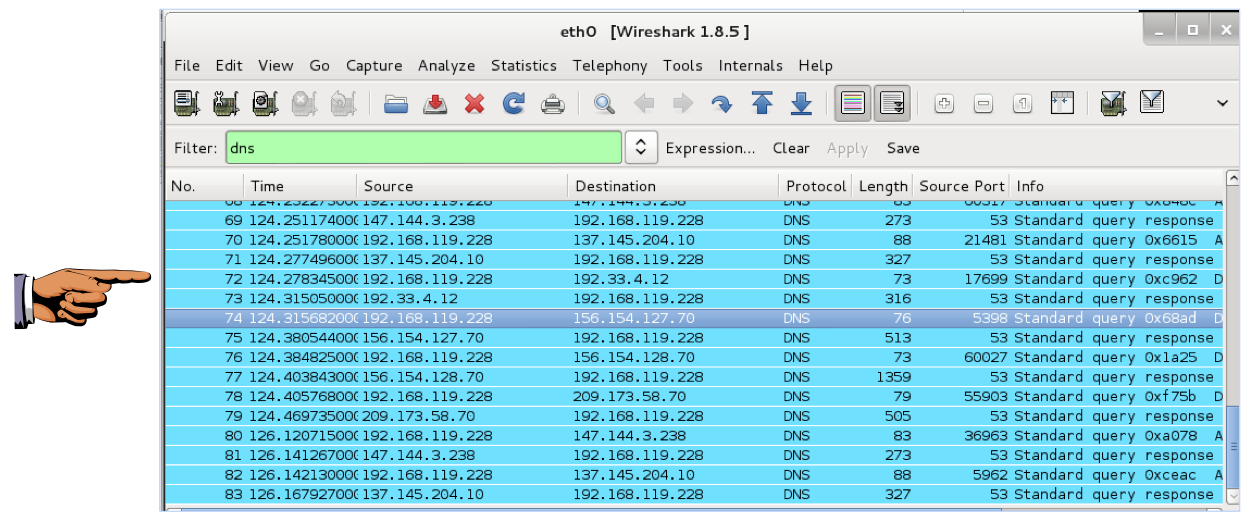This screenshot has width=1249, height=523.
Task: Open the Tools menu
Action: (682, 65)
